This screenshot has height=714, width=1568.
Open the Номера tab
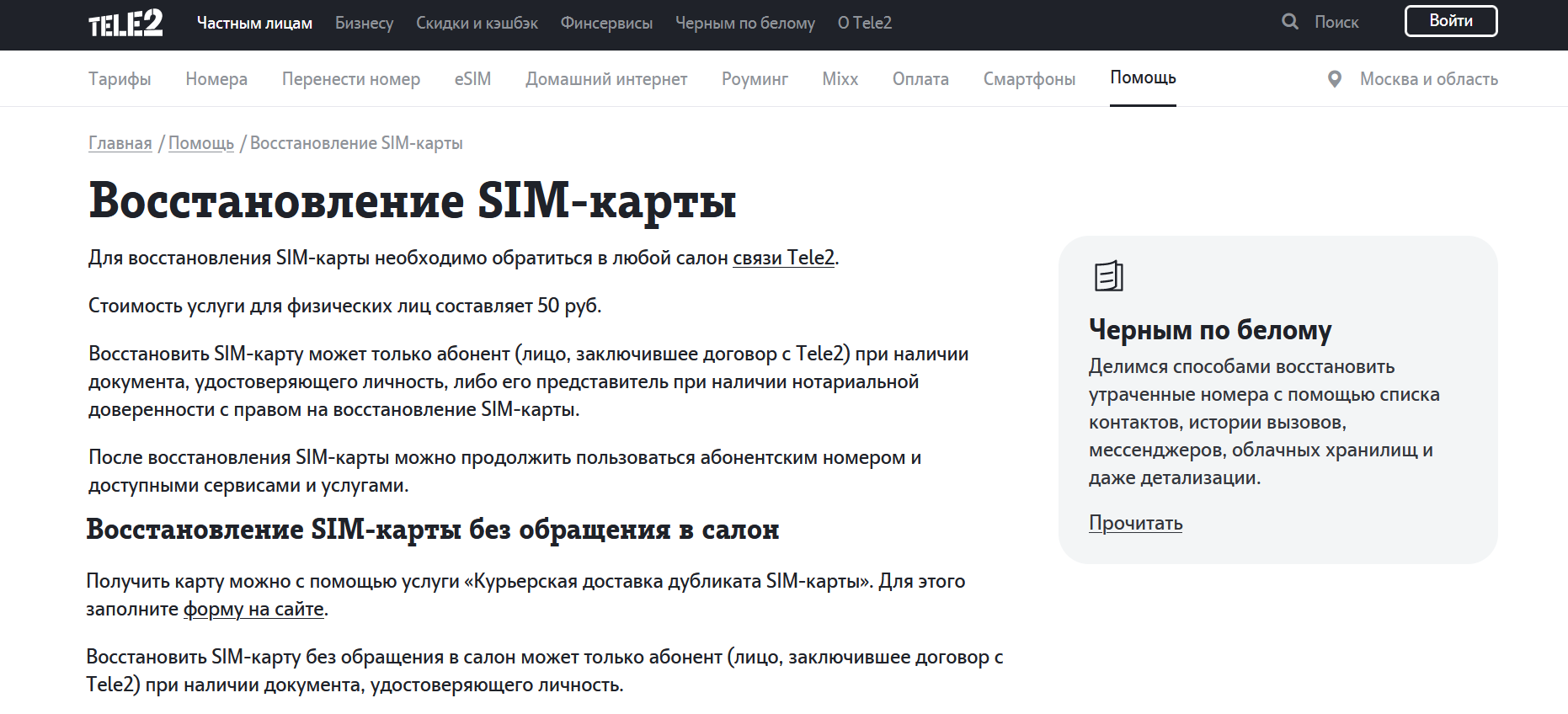pyautogui.click(x=216, y=79)
